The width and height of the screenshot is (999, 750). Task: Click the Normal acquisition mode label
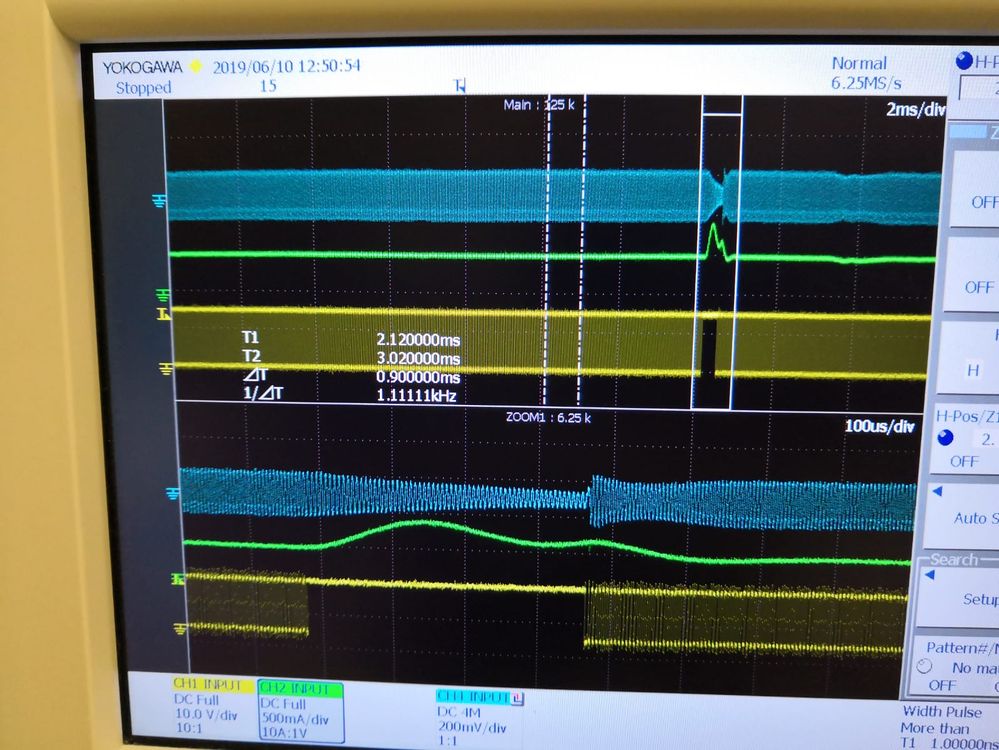click(x=859, y=64)
